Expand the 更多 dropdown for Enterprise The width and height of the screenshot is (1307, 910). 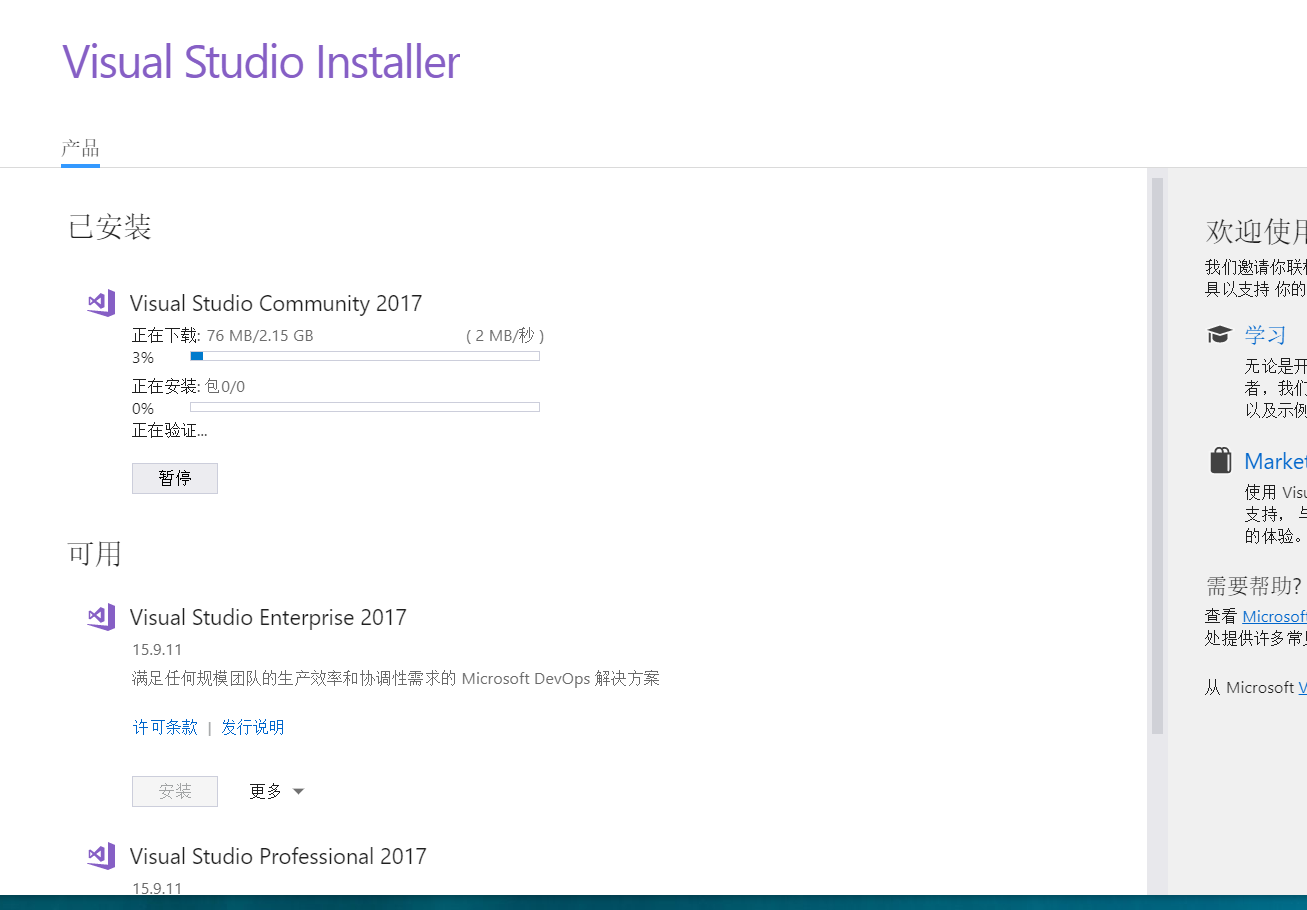pos(276,791)
